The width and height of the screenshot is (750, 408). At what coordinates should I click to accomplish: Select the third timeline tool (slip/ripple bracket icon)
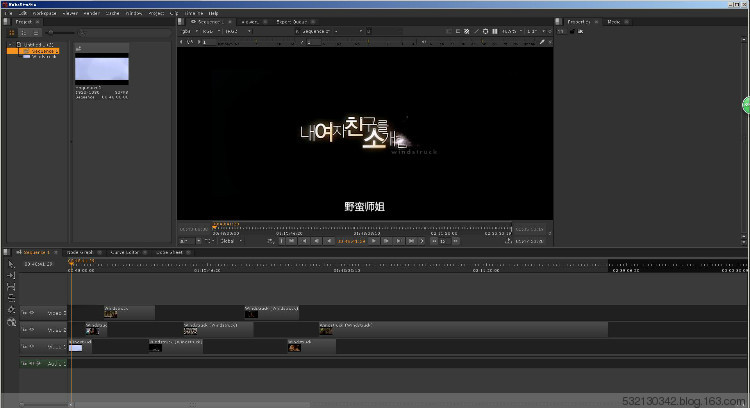(x=11, y=287)
